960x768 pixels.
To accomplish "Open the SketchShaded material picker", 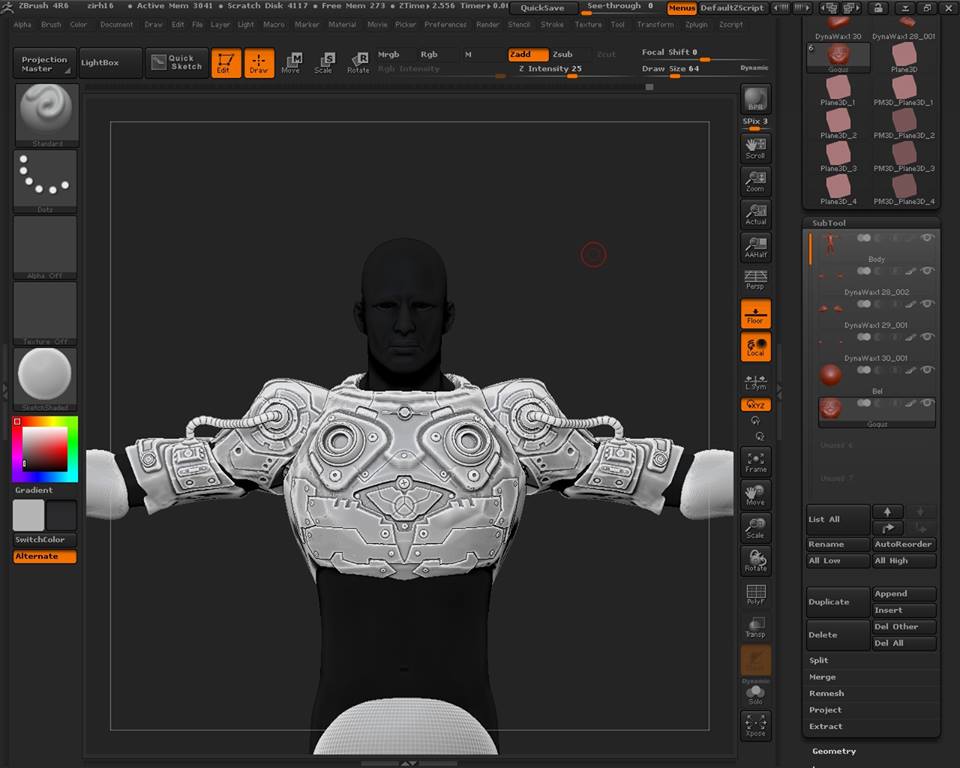I will point(46,380).
